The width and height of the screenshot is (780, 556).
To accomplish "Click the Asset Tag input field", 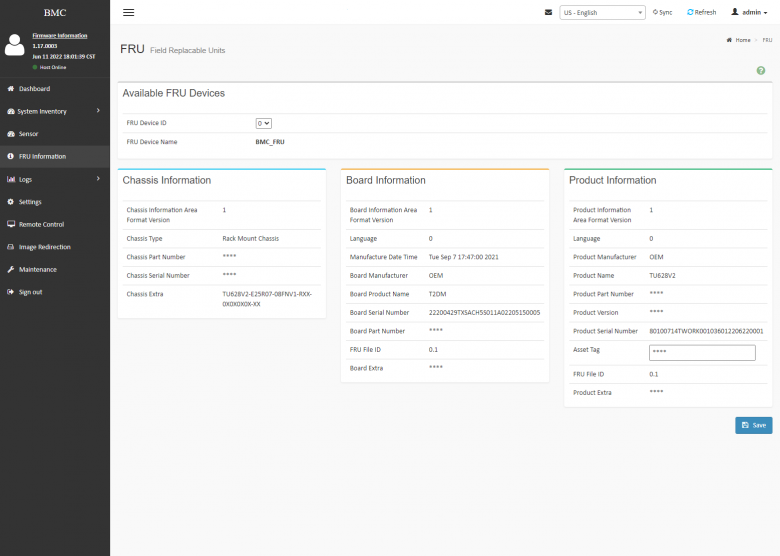I will (701, 352).
